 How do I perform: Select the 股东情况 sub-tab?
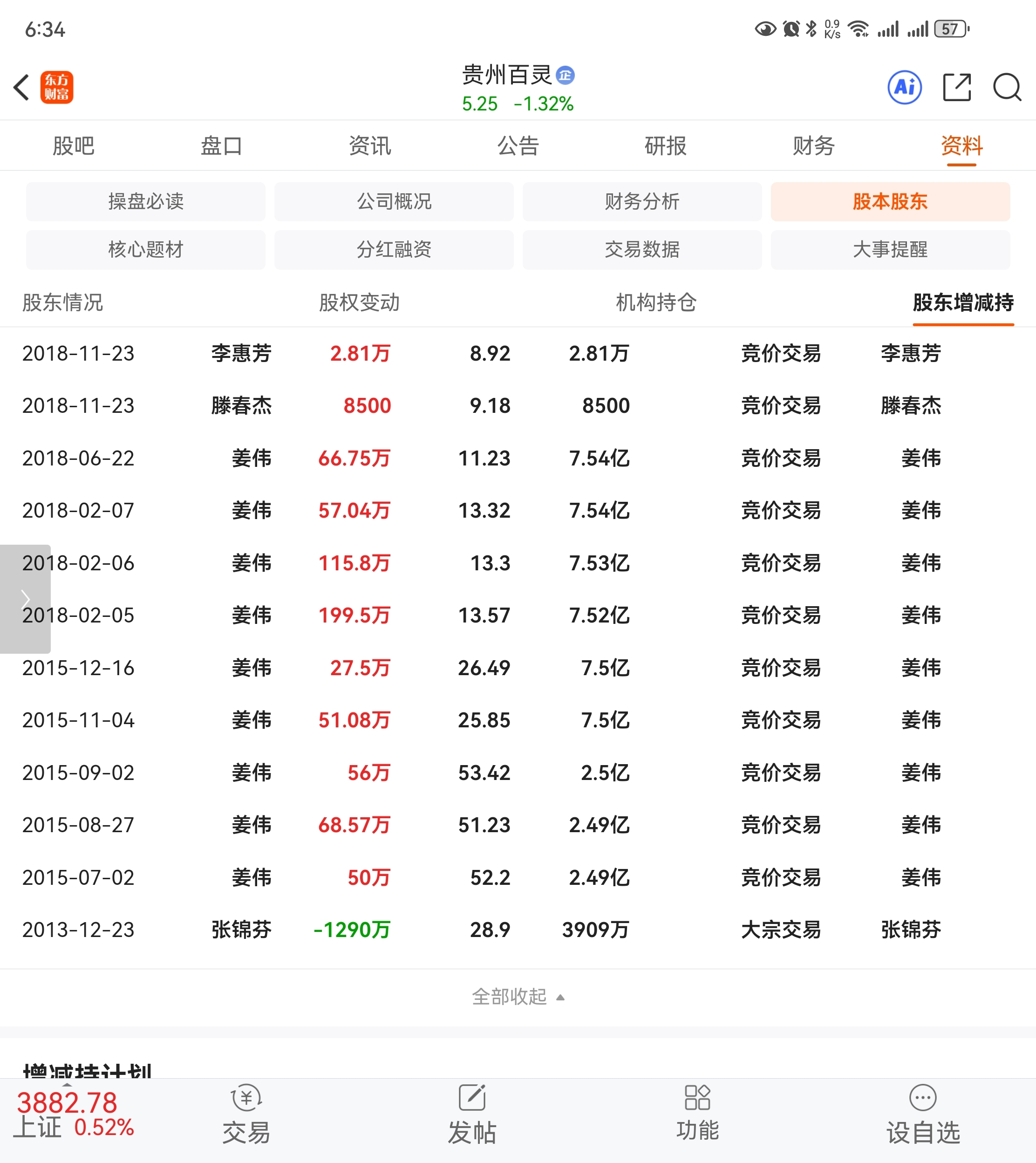[x=62, y=302]
